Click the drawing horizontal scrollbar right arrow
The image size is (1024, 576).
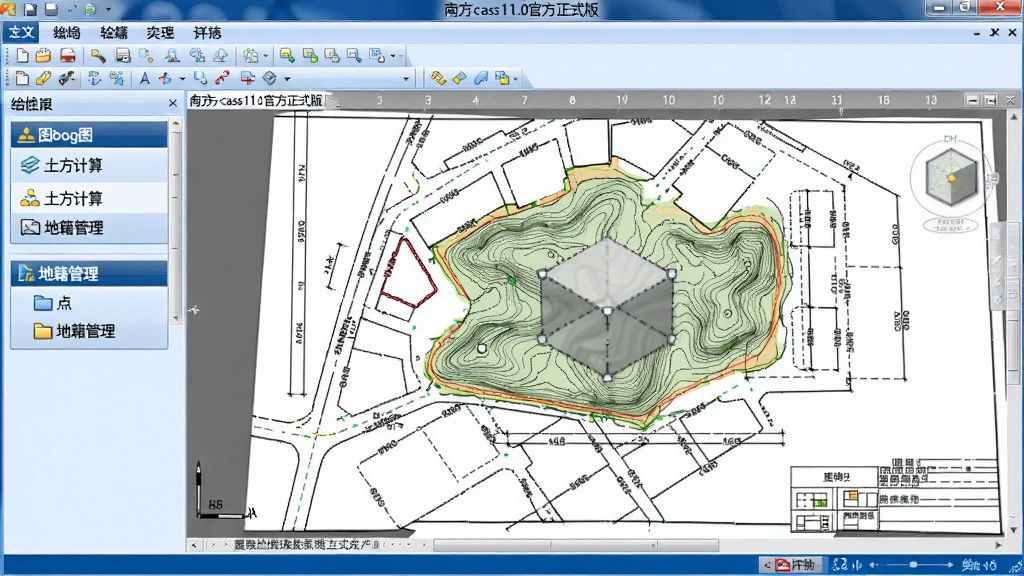click(998, 545)
